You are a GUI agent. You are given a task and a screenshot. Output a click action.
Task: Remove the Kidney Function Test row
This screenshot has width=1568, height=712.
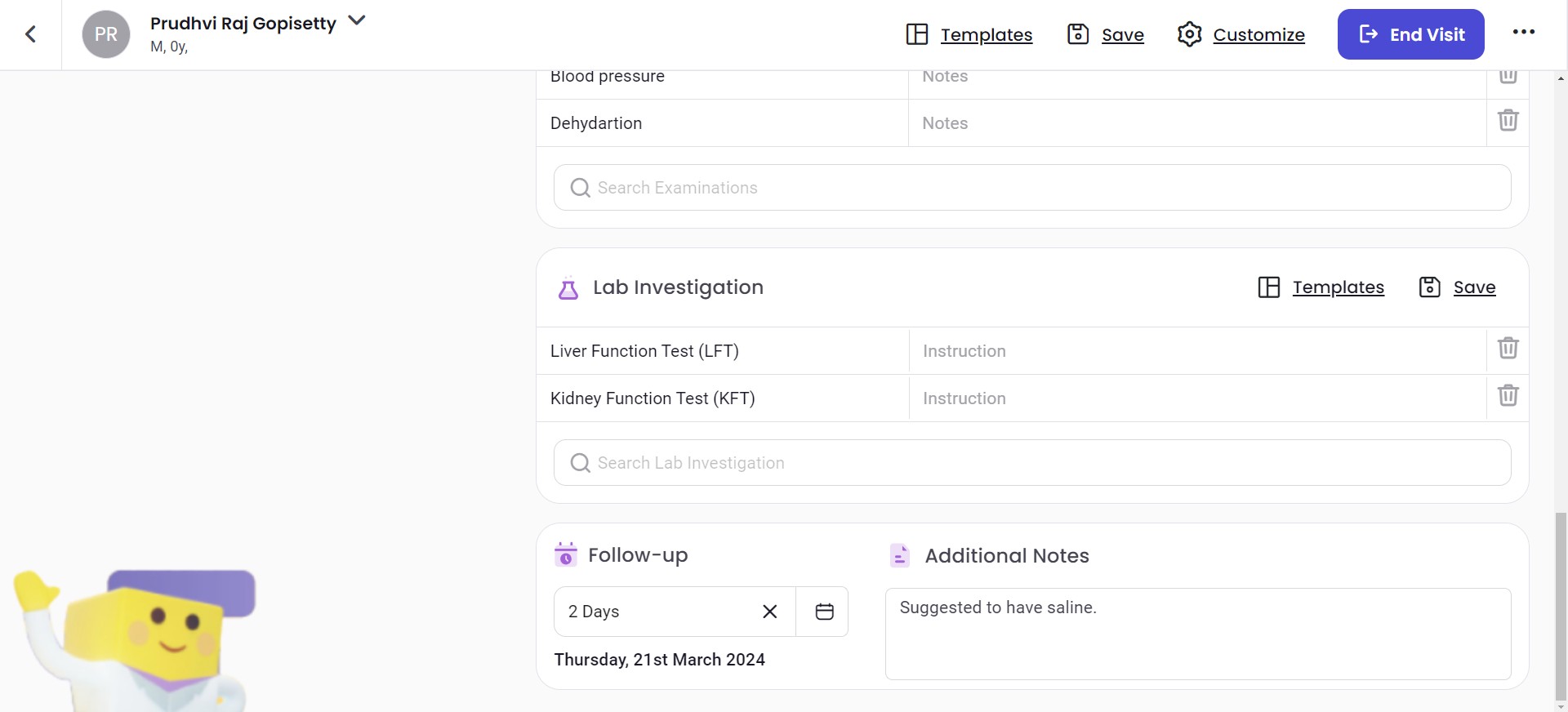coord(1508,396)
